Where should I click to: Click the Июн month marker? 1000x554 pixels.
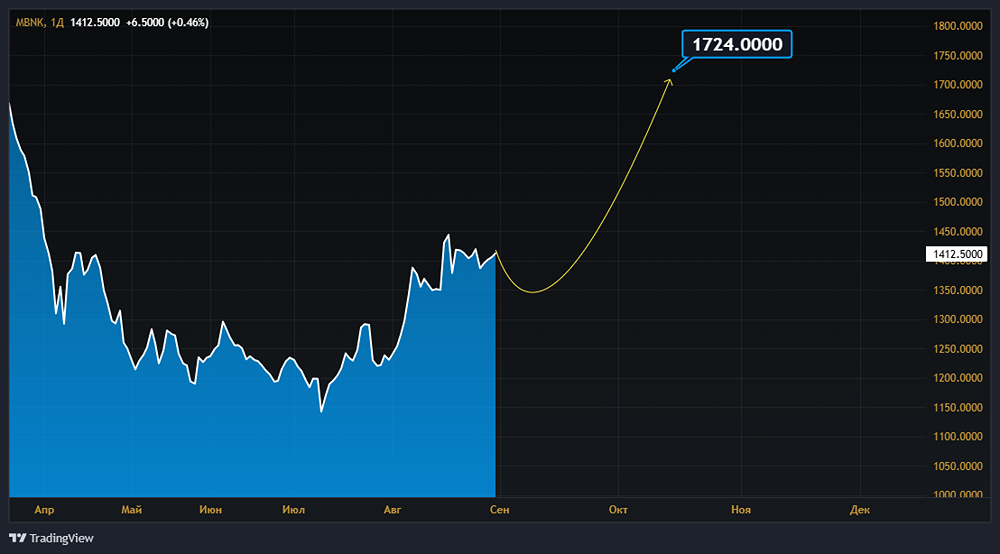(x=211, y=510)
